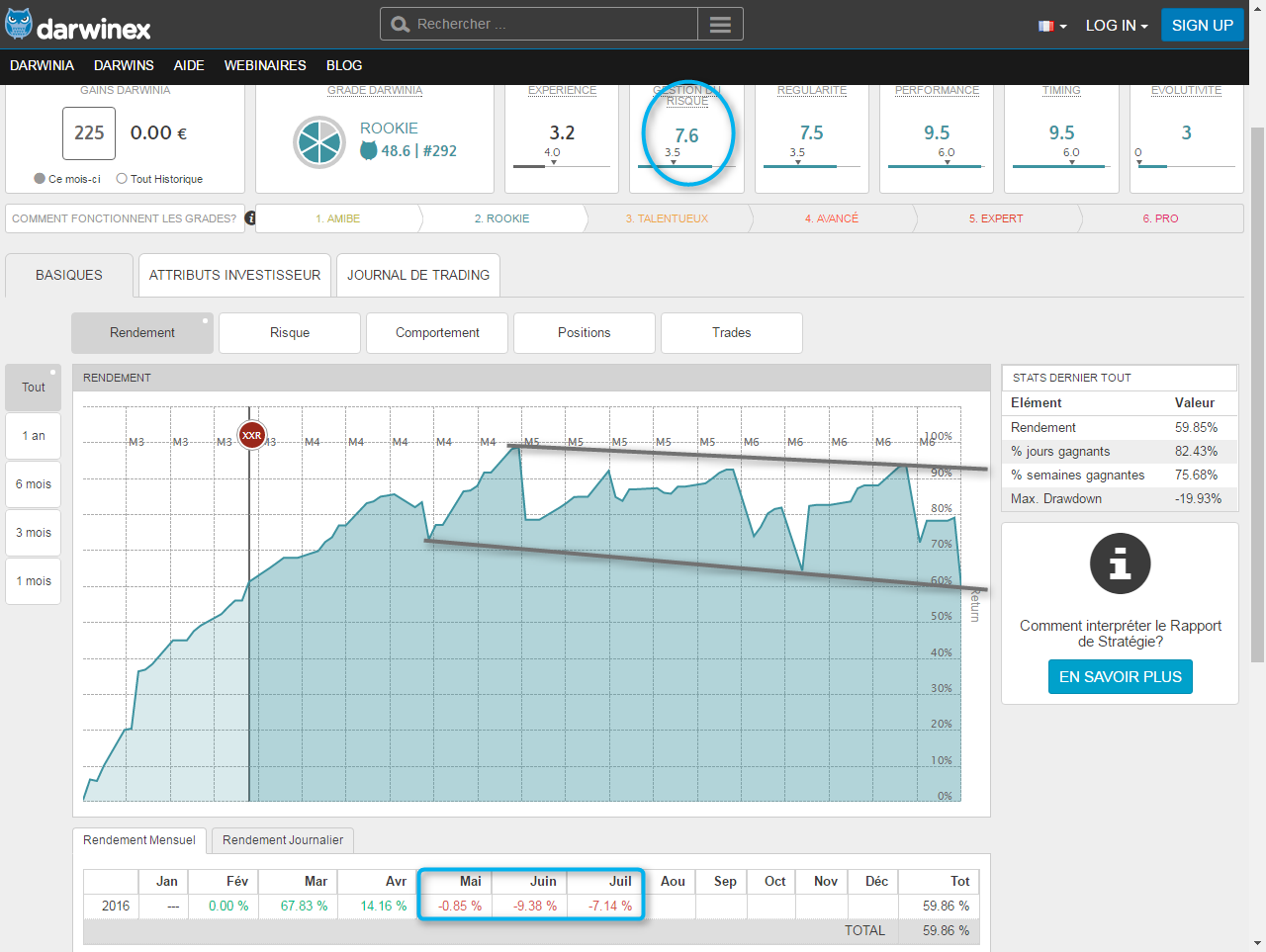Switch to the Journal de Trading tab
This screenshot has height=952, width=1266.
pos(417,275)
